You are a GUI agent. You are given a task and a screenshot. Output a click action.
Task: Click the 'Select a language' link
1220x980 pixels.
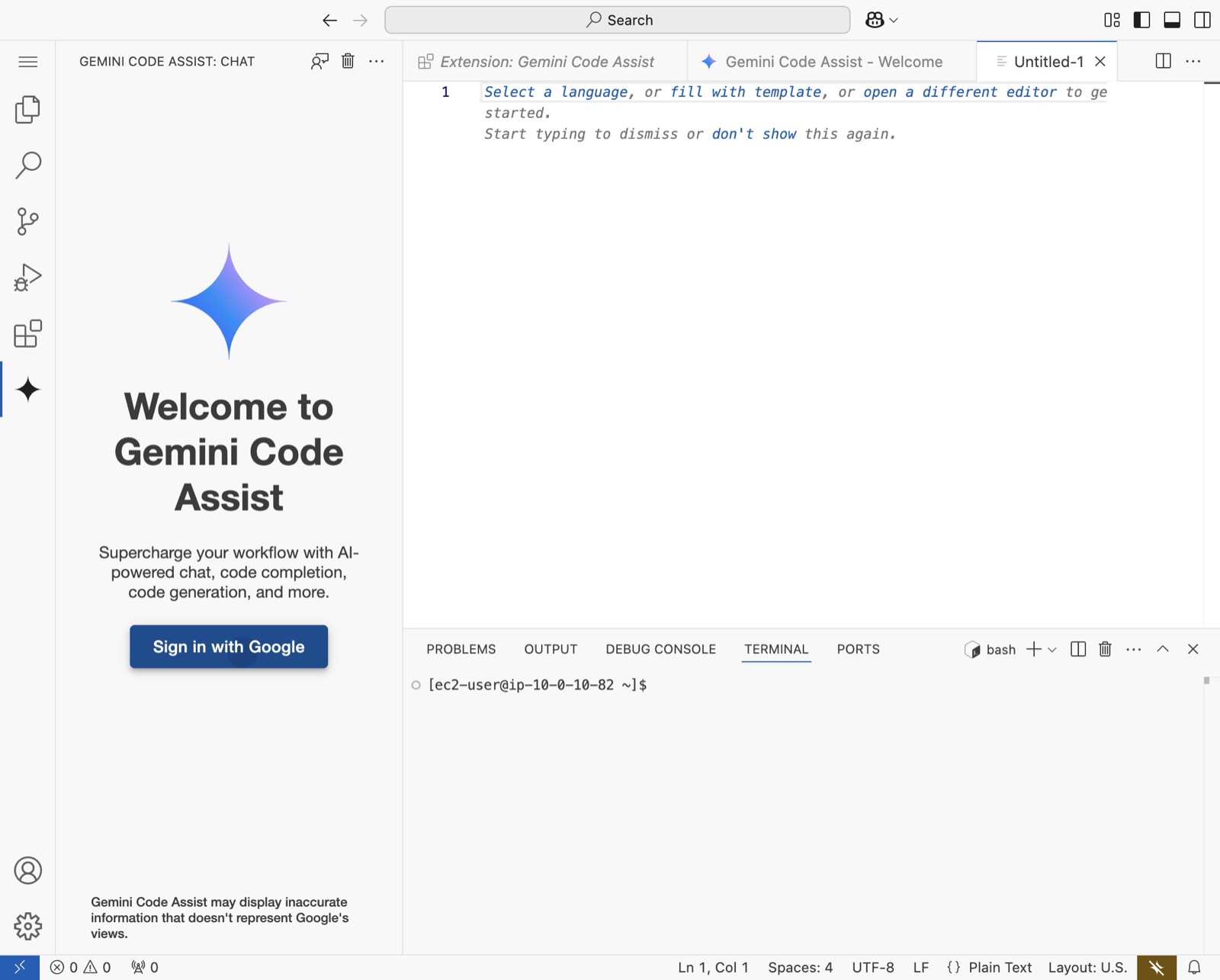[x=556, y=92]
